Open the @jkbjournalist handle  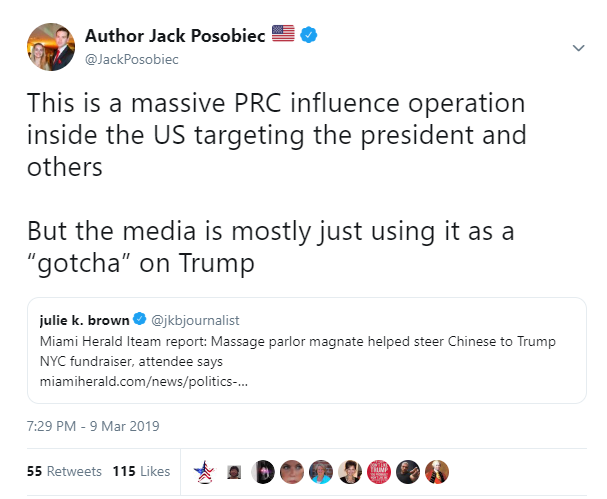195,321
